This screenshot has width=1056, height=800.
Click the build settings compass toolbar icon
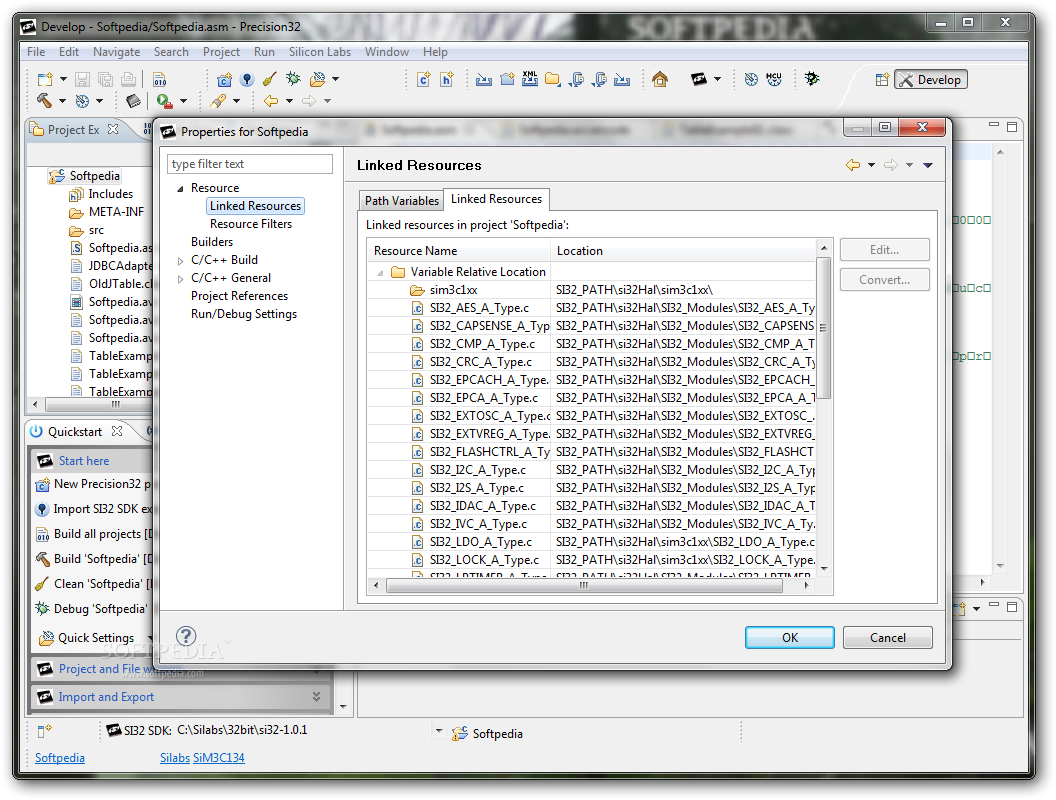click(82, 101)
